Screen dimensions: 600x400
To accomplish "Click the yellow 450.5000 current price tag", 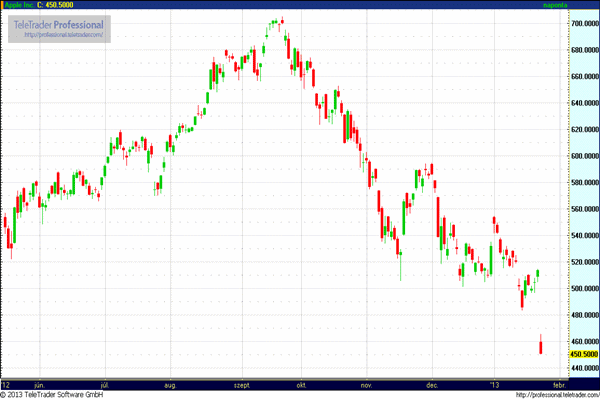I will 583,354.
